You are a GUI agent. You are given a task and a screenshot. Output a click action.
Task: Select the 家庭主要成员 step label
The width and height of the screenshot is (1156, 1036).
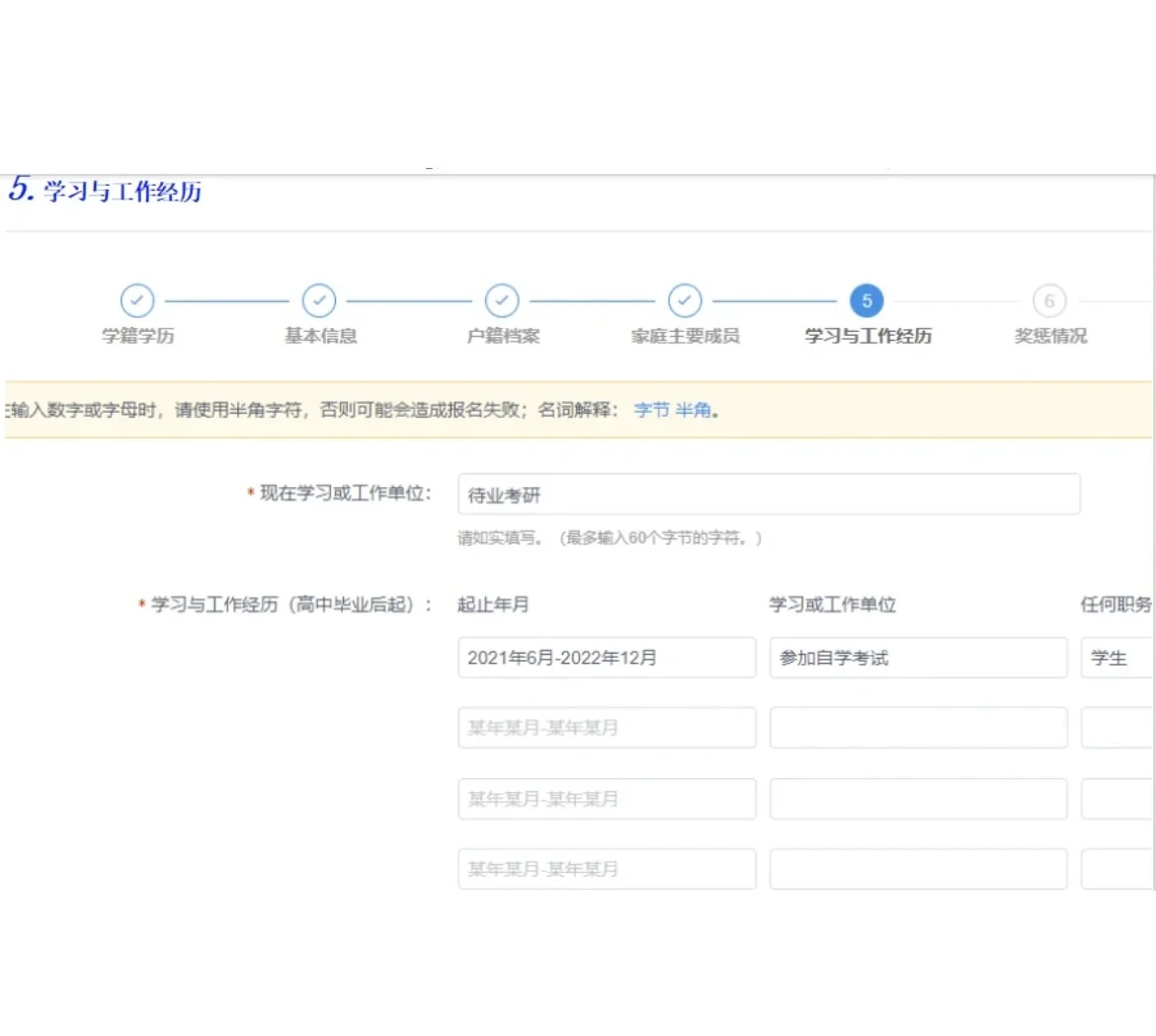(684, 336)
